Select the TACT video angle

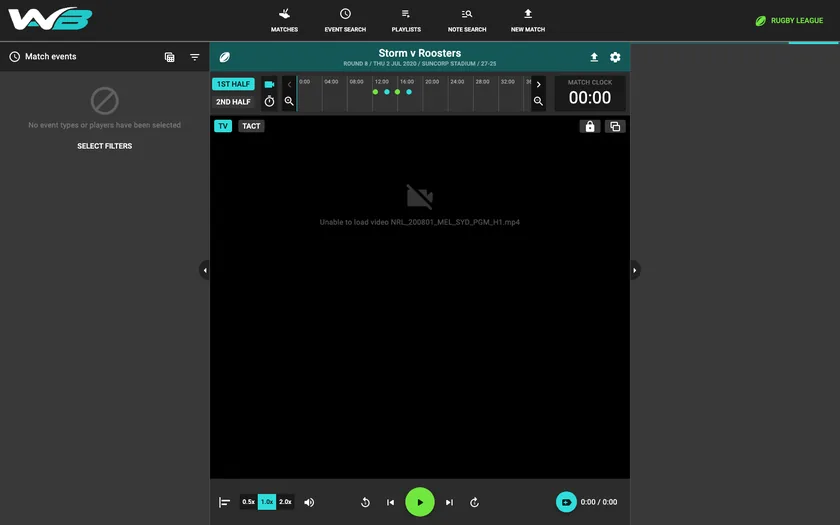coord(251,126)
